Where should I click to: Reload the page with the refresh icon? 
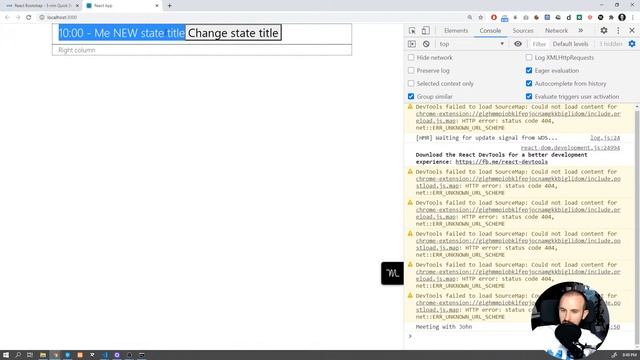[x=29, y=17]
